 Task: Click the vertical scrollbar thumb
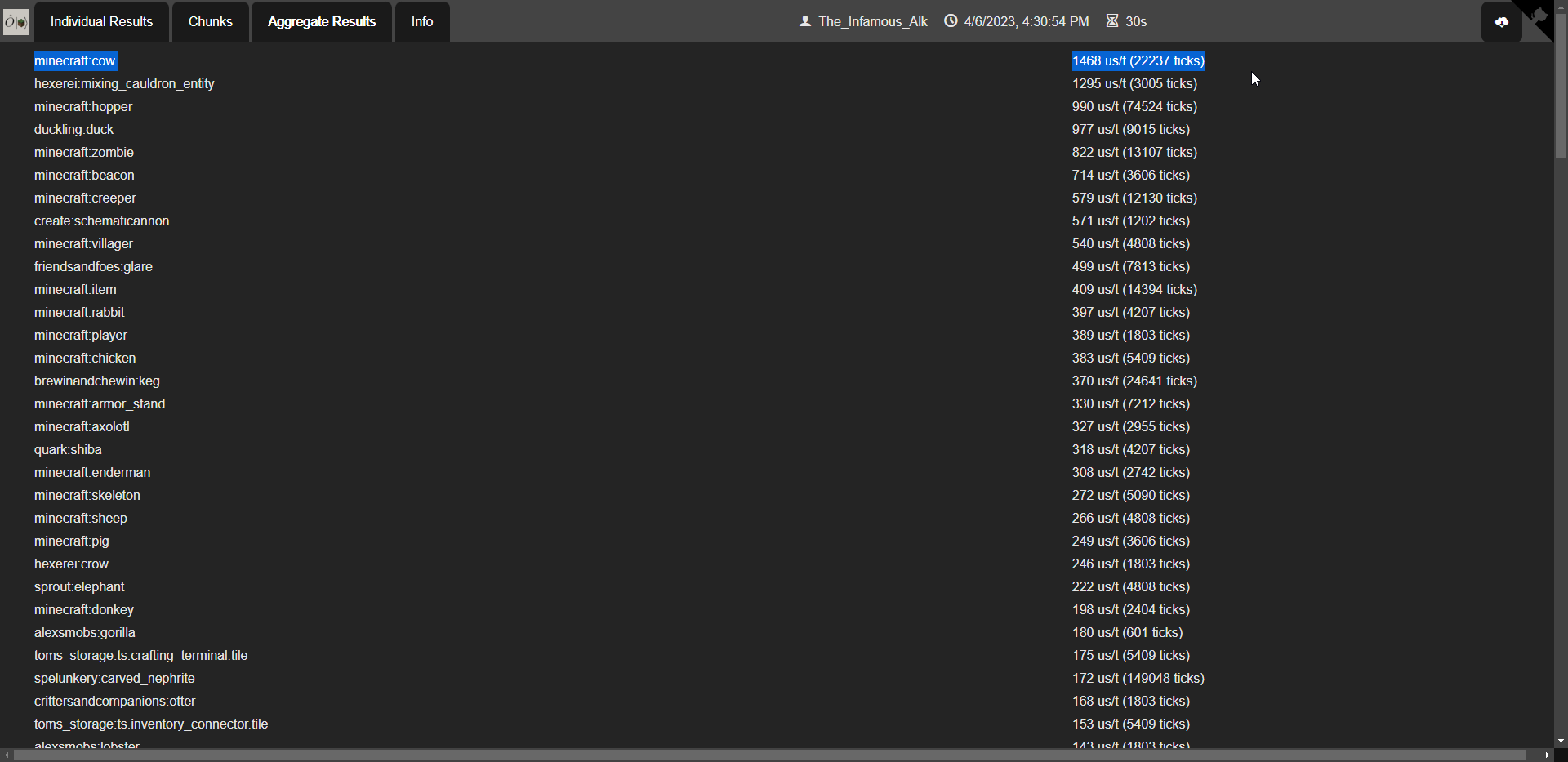[x=1561, y=86]
